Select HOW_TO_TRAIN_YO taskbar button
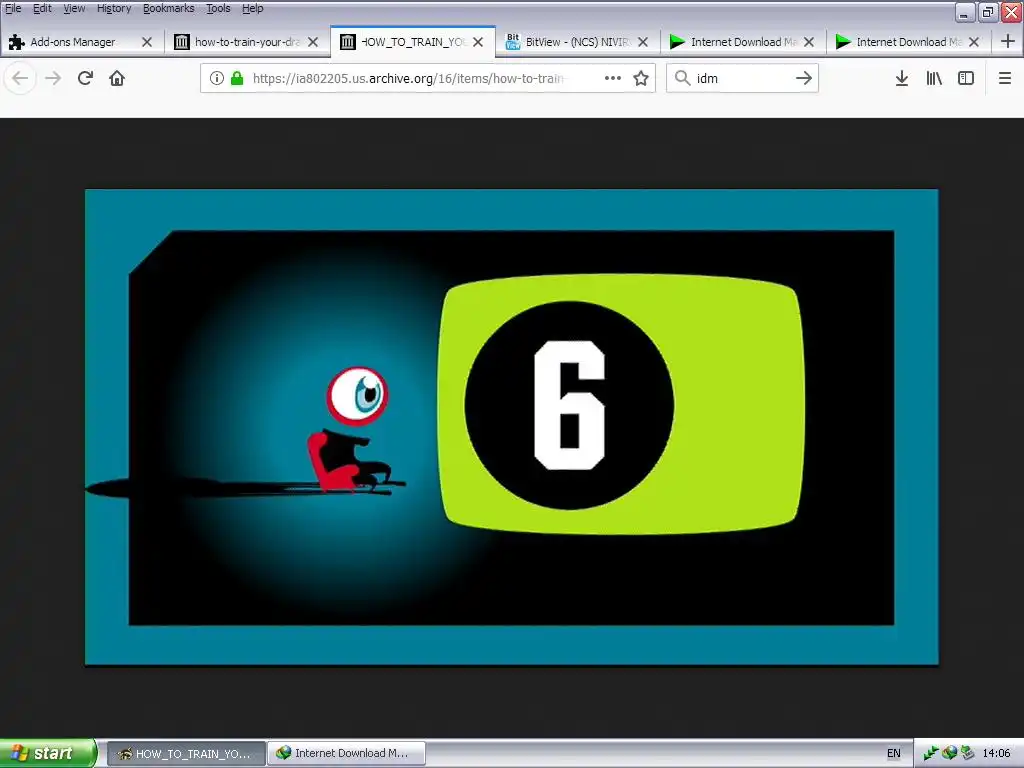Image resolution: width=1024 pixels, height=768 pixels. click(x=186, y=753)
